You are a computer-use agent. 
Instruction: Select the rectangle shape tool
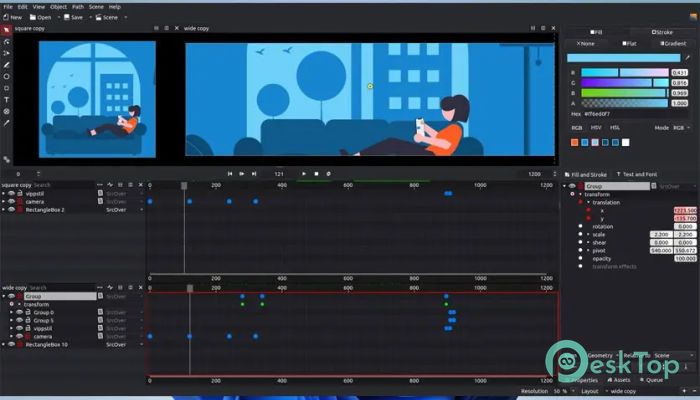[6, 88]
